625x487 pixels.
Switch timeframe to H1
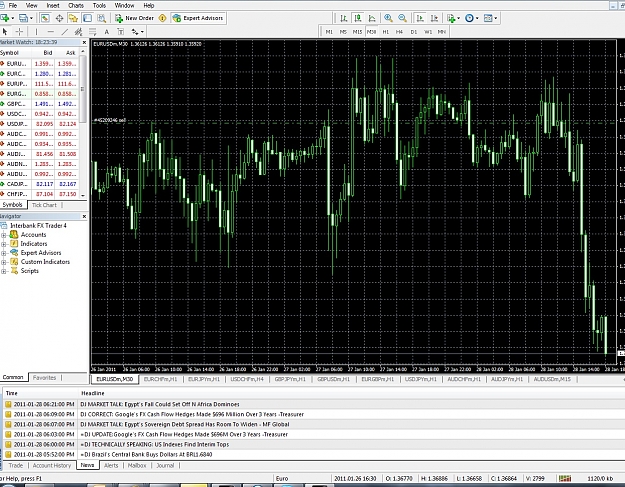[385, 32]
